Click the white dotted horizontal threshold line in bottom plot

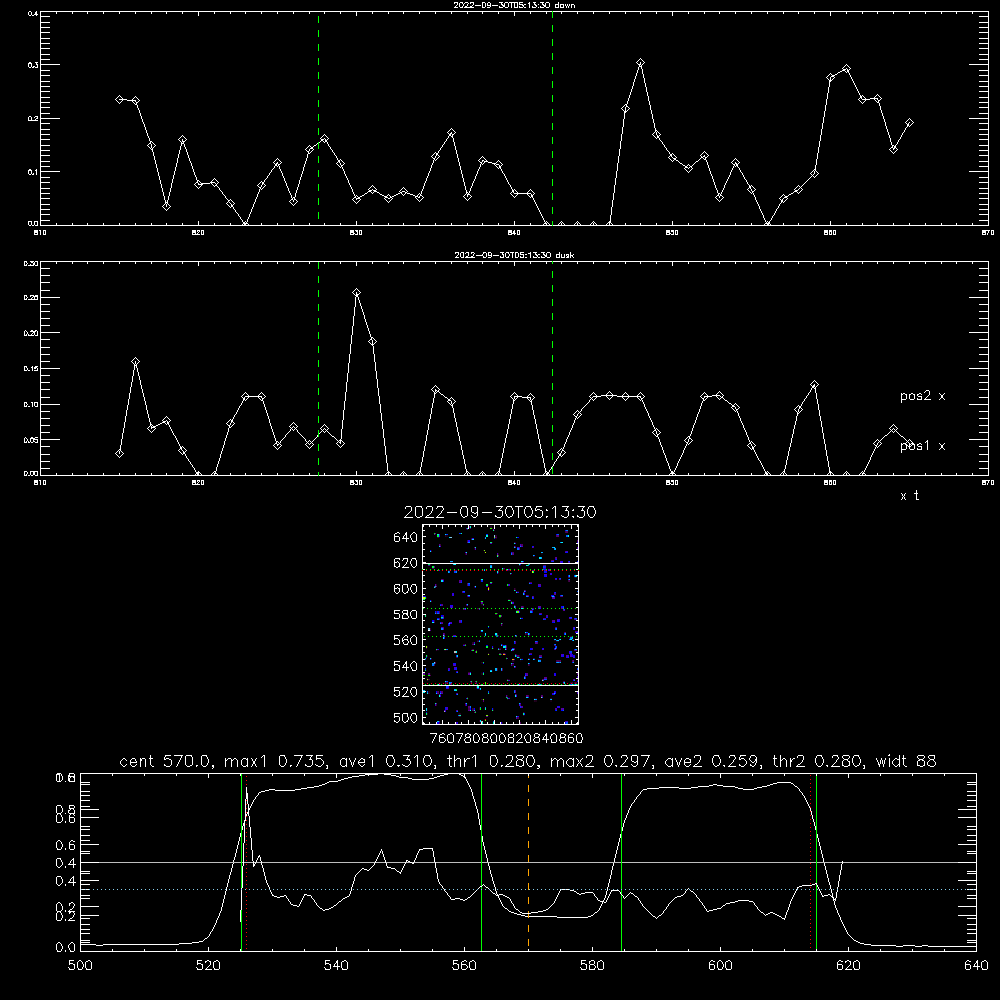coord(528,889)
